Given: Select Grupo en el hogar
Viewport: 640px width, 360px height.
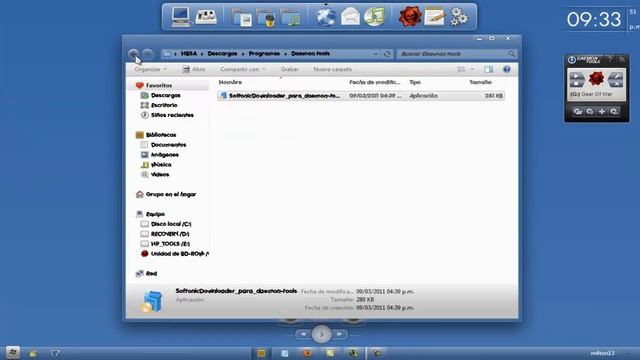Looking at the screenshot, I should point(171,194).
